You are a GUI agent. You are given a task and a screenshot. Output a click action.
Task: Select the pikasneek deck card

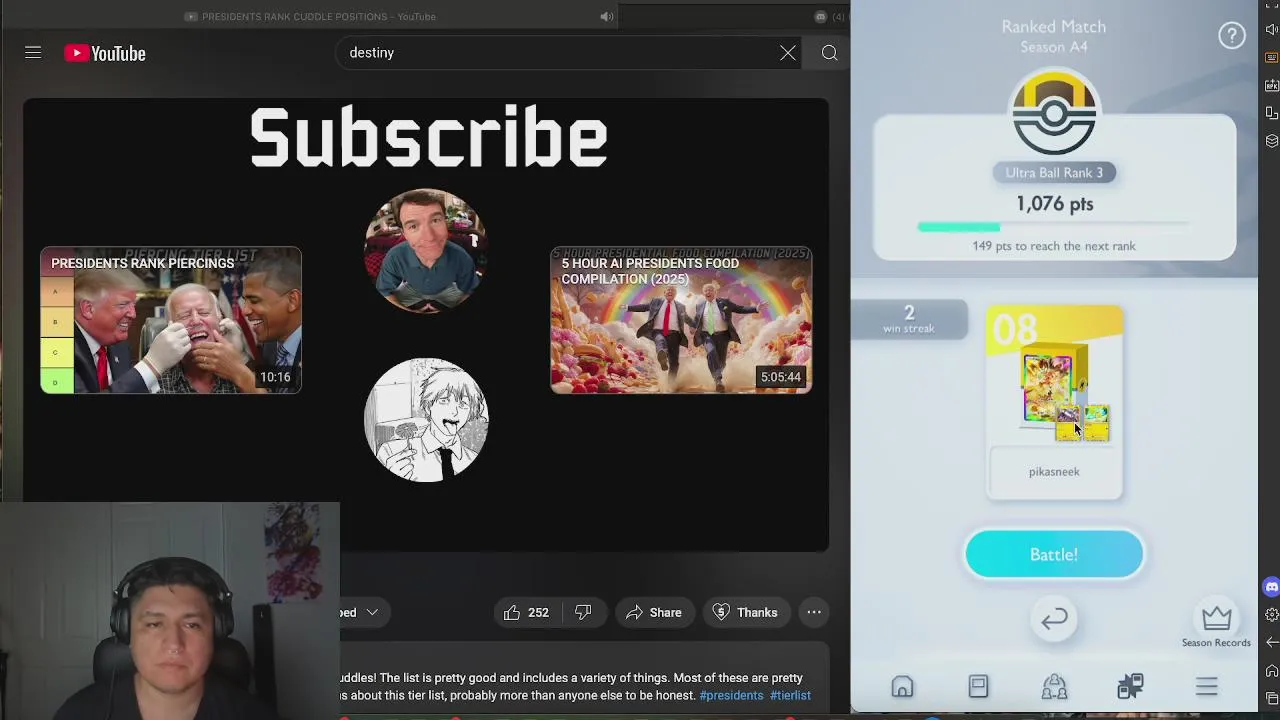[1054, 402]
